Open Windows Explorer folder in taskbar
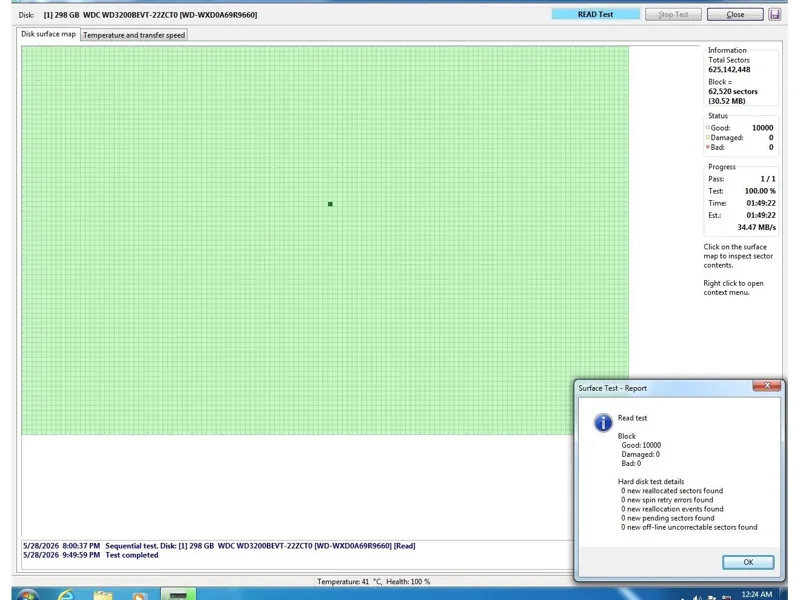The image size is (800, 600). click(x=103, y=595)
